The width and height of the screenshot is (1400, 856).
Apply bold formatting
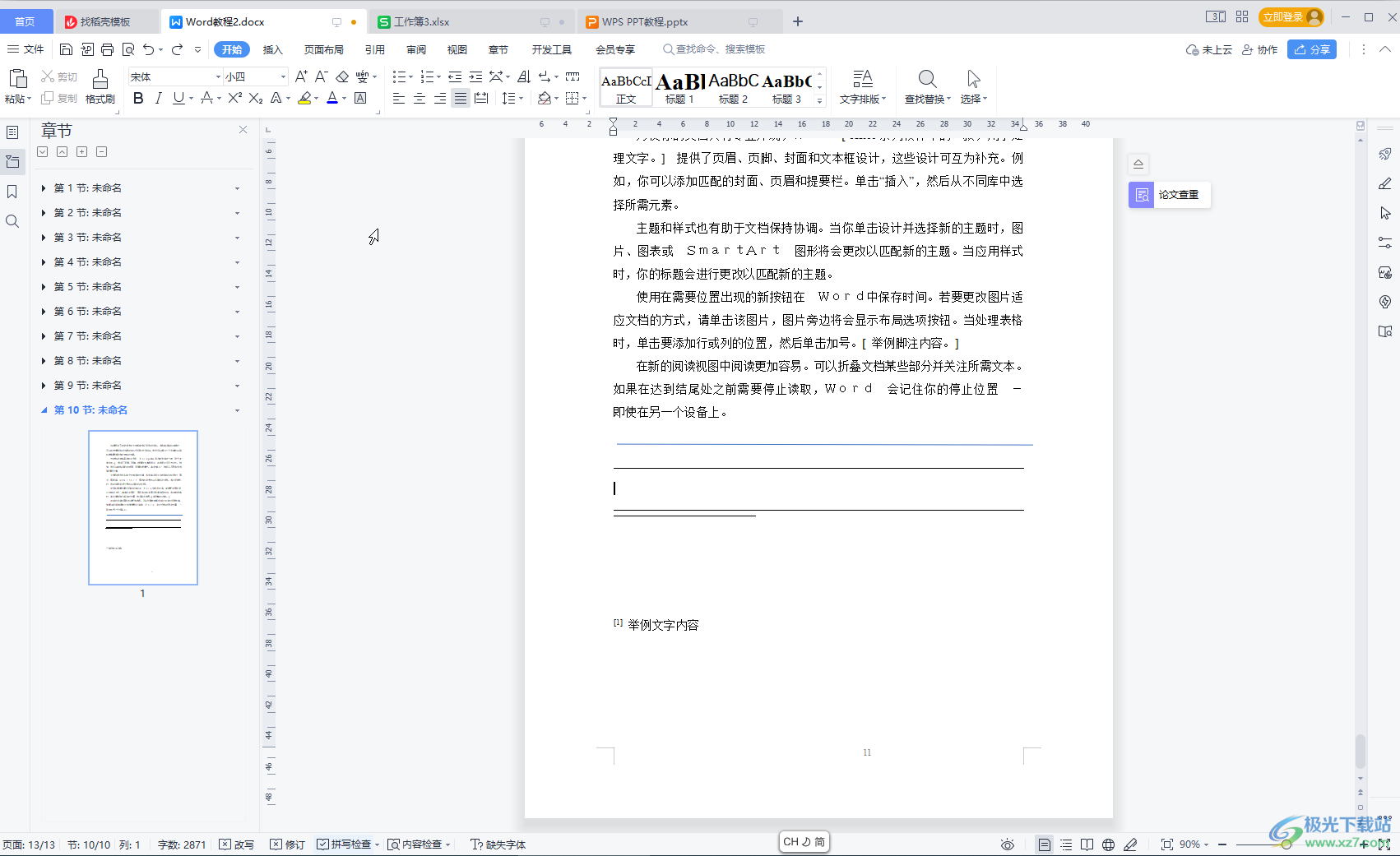[x=138, y=99]
